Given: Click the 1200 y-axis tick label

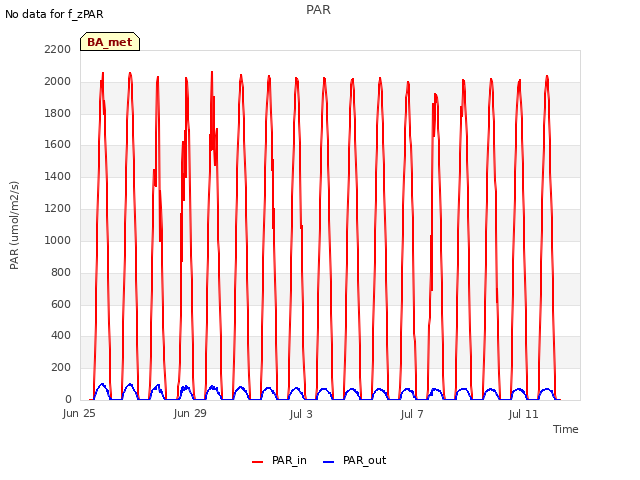Looking at the screenshot, I should tap(58, 209).
